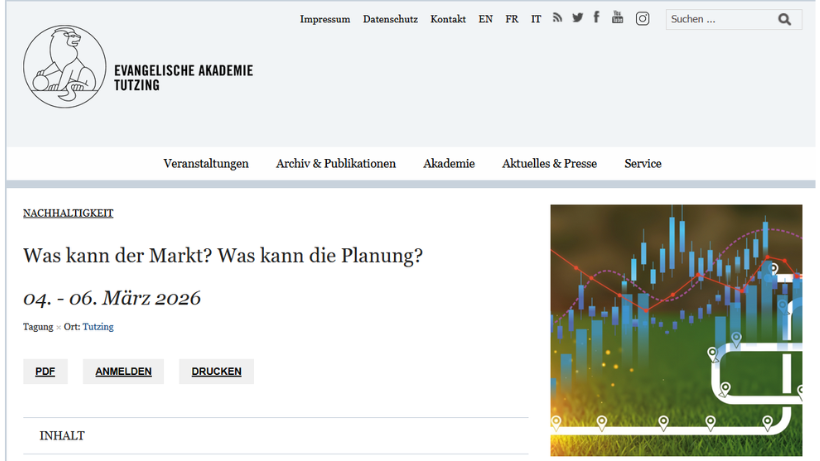Click into the Suchen search field
The height and width of the screenshot is (461, 820).
pyautogui.click(x=717, y=19)
